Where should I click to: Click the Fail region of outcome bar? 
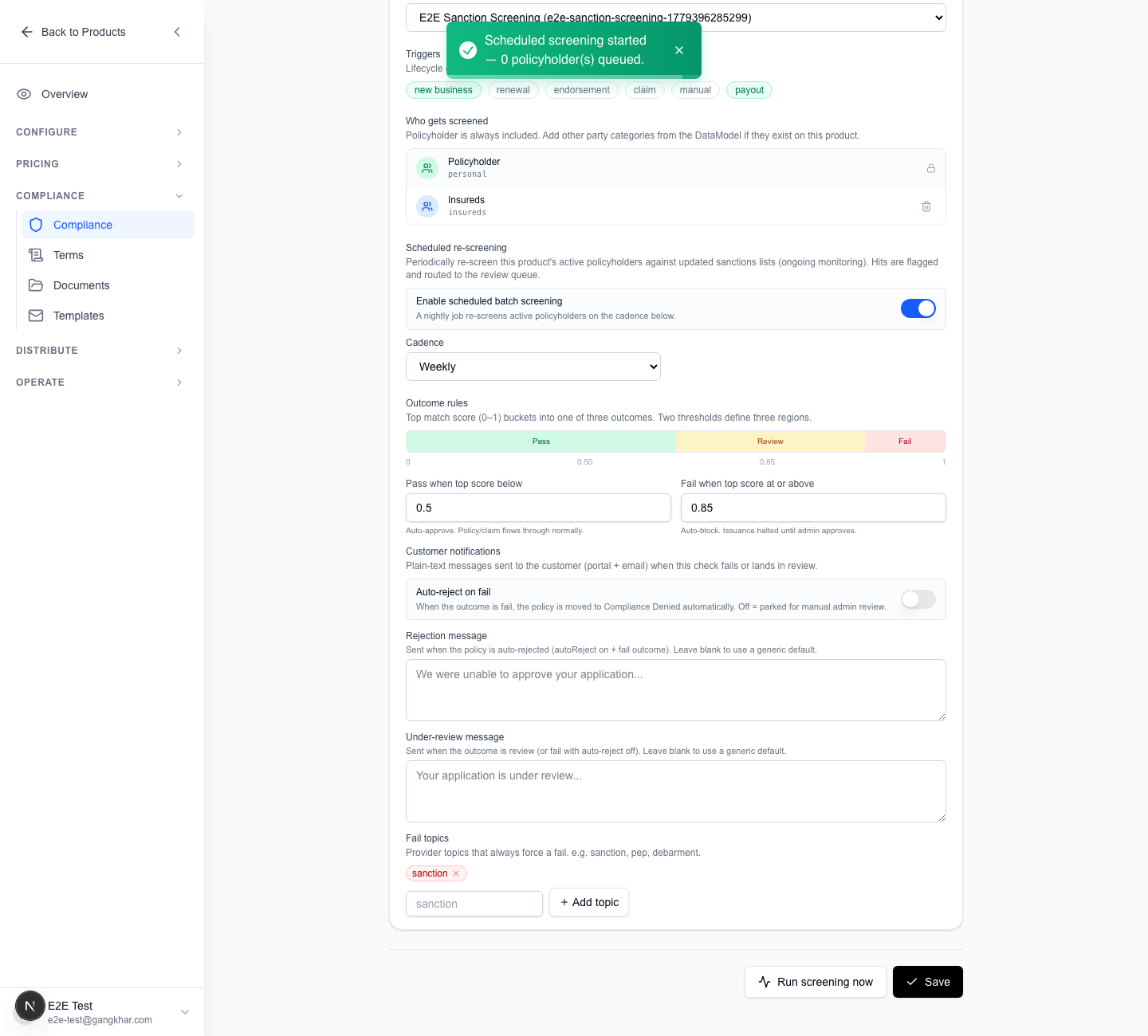coord(905,441)
